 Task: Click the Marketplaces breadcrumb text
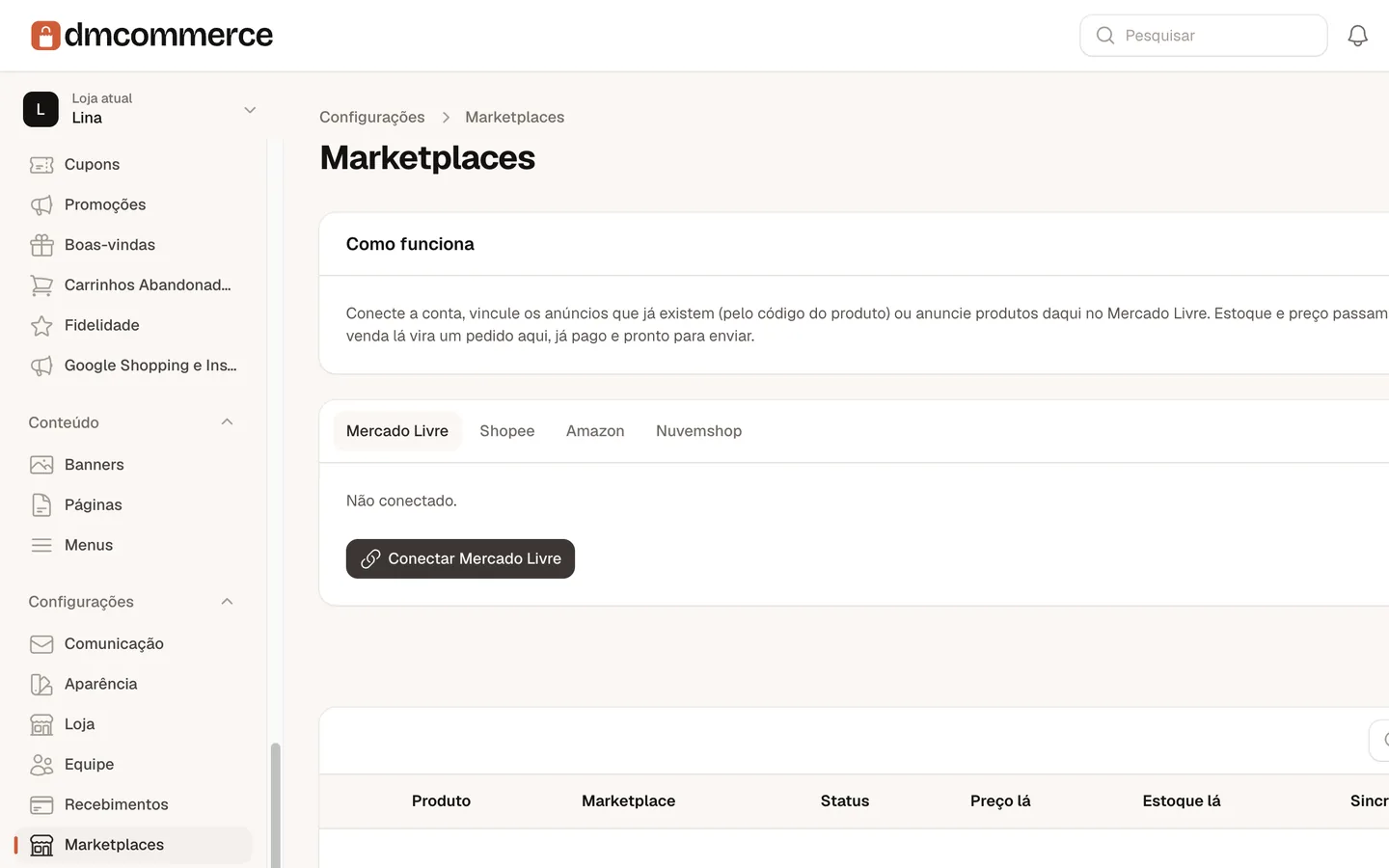515,117
